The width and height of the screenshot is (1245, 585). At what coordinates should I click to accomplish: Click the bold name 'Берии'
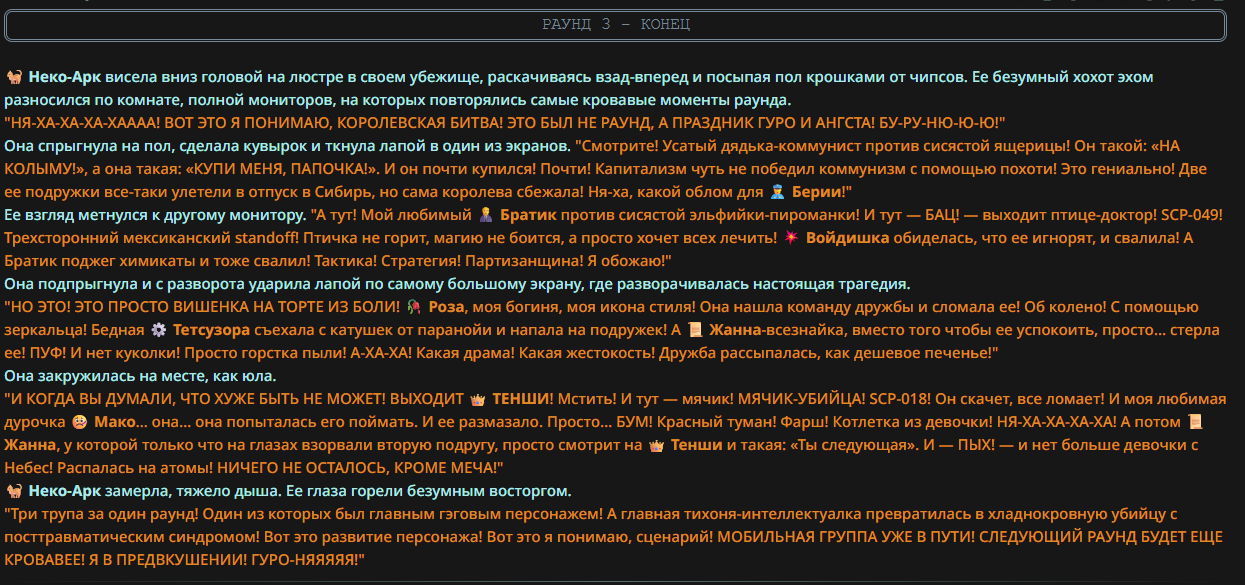tap(816, 192)
